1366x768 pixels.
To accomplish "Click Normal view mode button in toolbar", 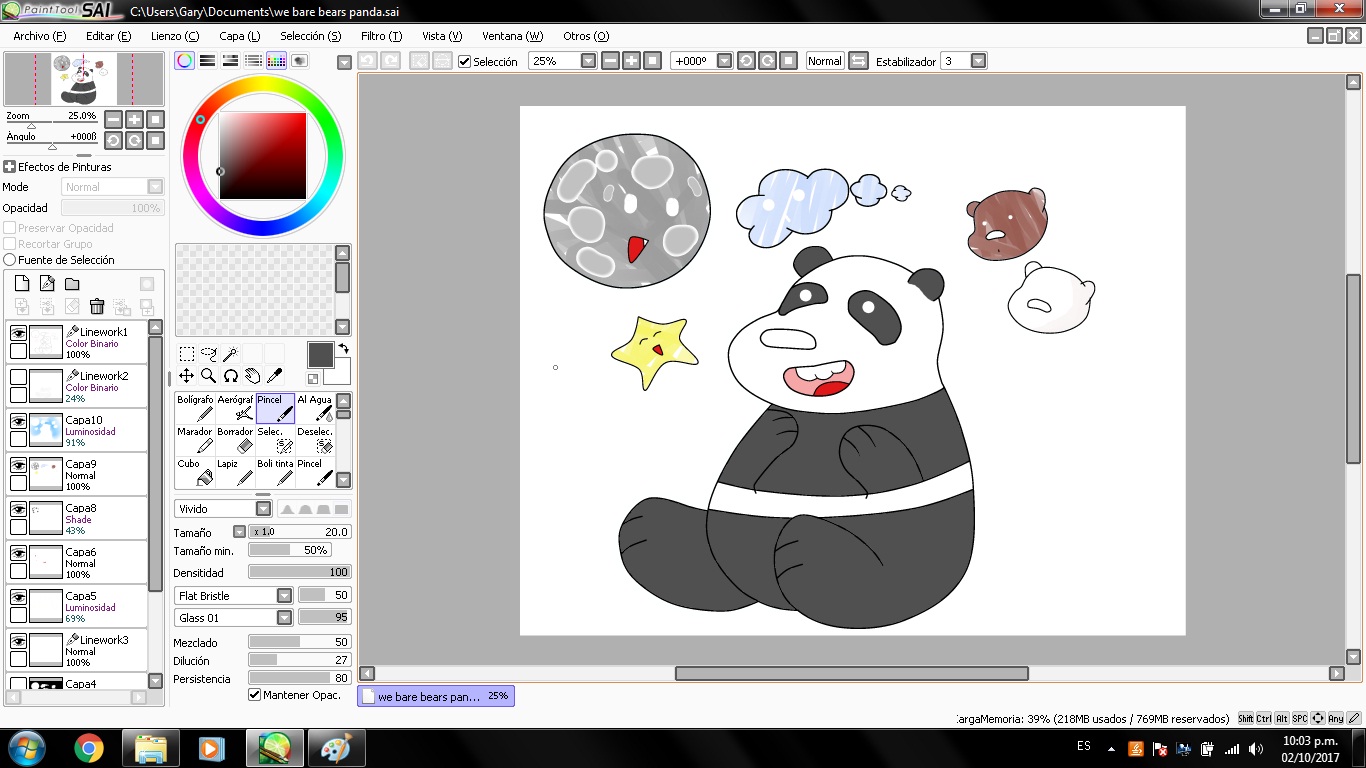I will tap(825, 61).
